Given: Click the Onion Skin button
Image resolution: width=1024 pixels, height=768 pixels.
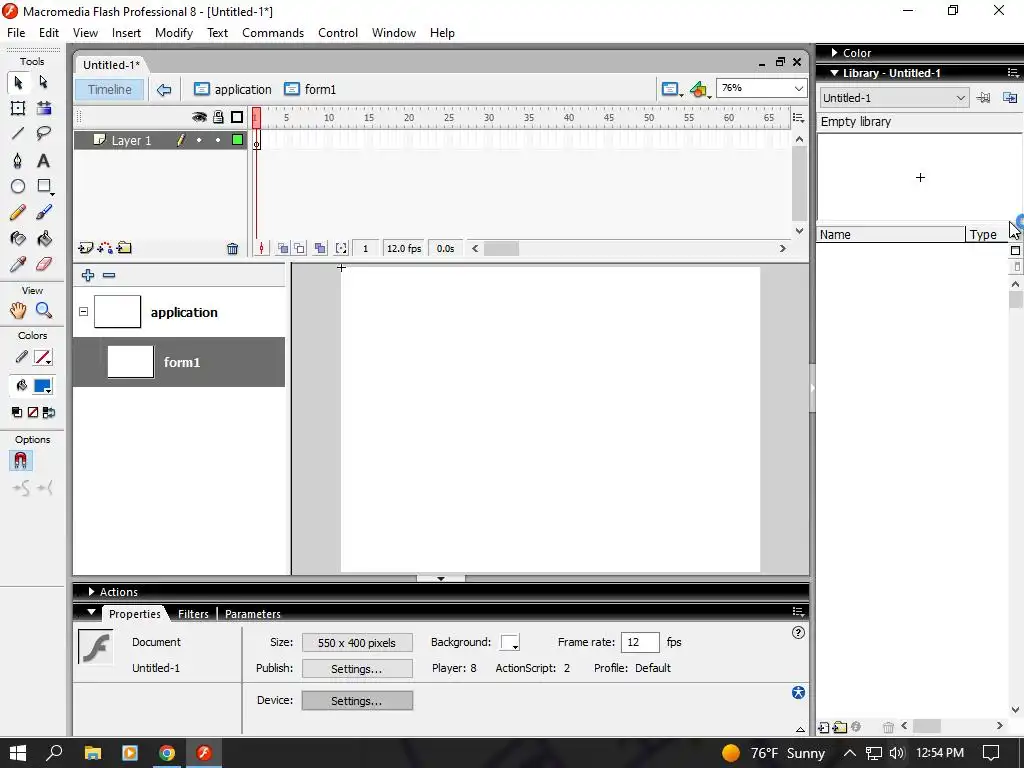Looking at the screenshot, I should pos(283,248).
